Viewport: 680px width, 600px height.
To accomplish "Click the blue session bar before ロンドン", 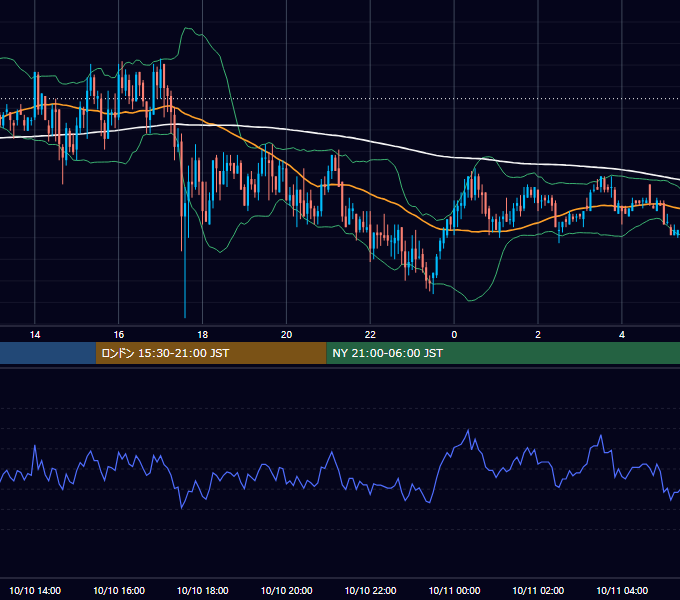I will (48, 353).
